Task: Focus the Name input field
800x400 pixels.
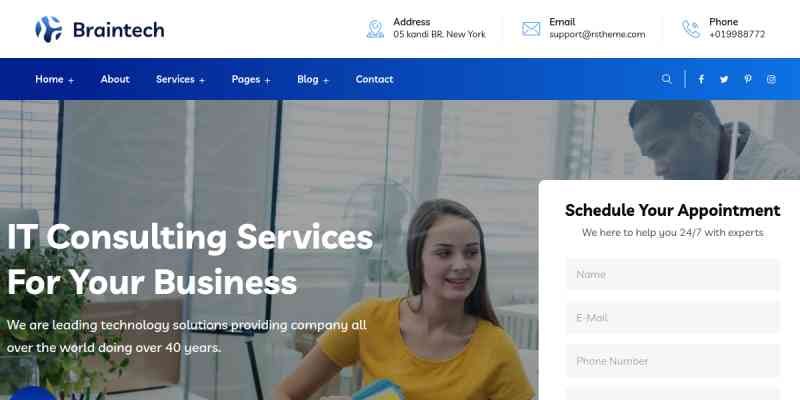Action: click(x=672, y=274)
